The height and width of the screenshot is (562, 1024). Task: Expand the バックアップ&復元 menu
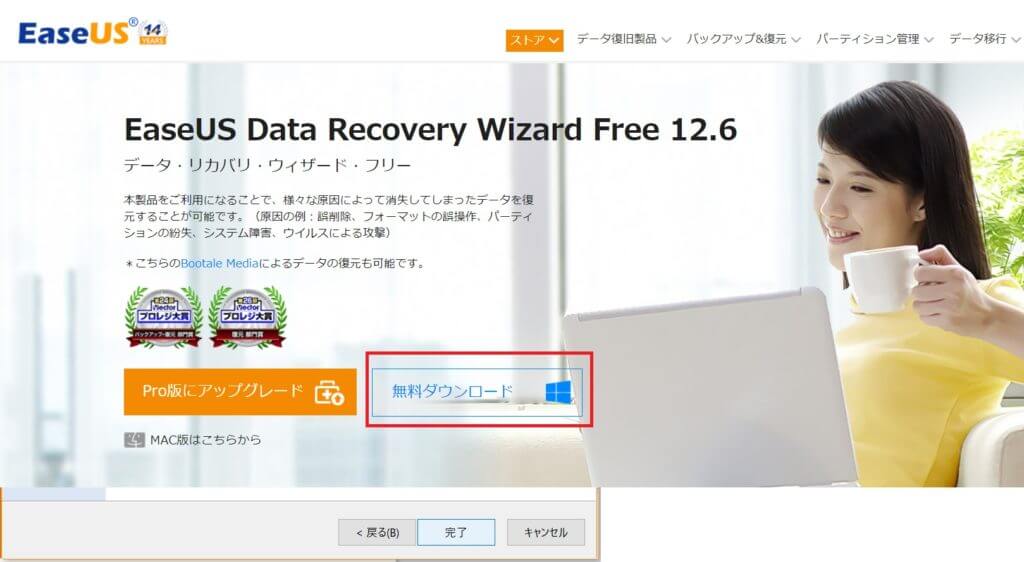point(743,39)
